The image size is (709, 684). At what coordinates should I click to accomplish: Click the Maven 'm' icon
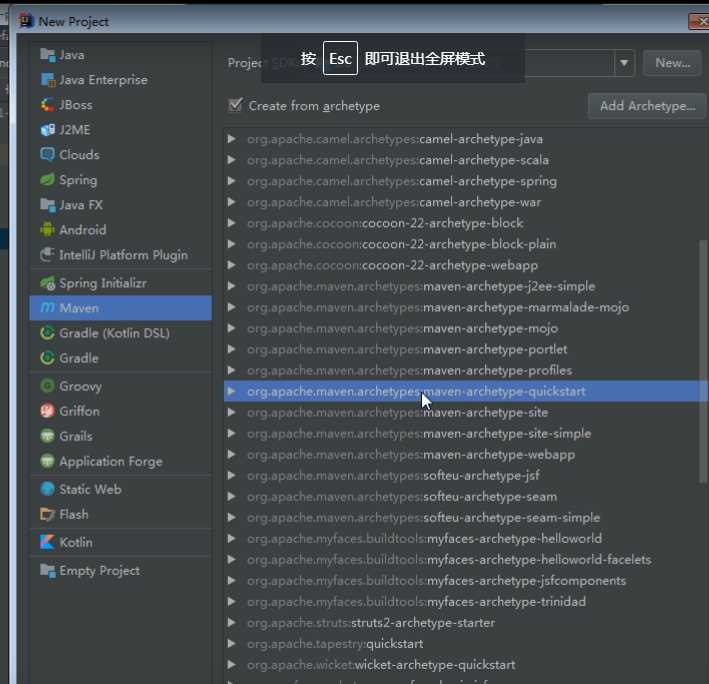coord(47,308)
